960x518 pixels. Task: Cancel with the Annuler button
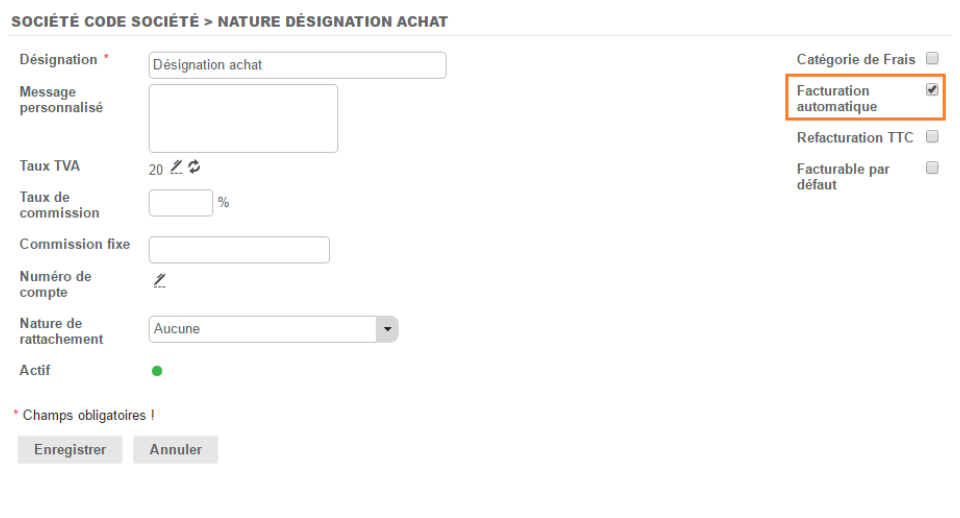175,450
